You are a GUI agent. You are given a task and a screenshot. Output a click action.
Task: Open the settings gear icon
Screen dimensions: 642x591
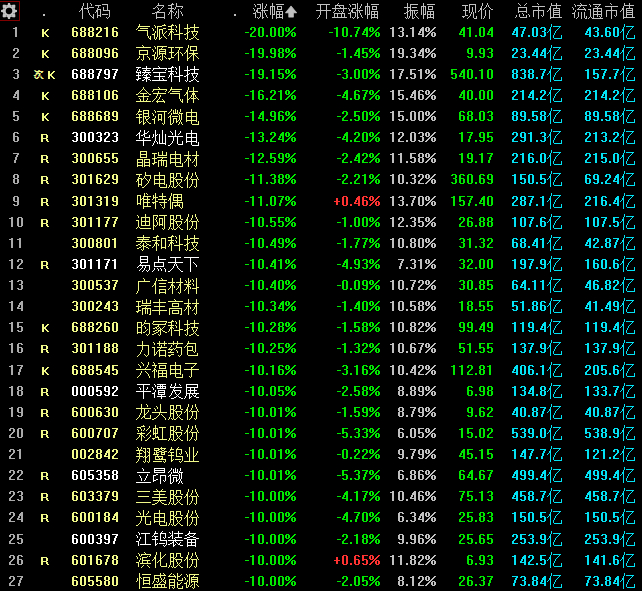(x=9, y=11)
